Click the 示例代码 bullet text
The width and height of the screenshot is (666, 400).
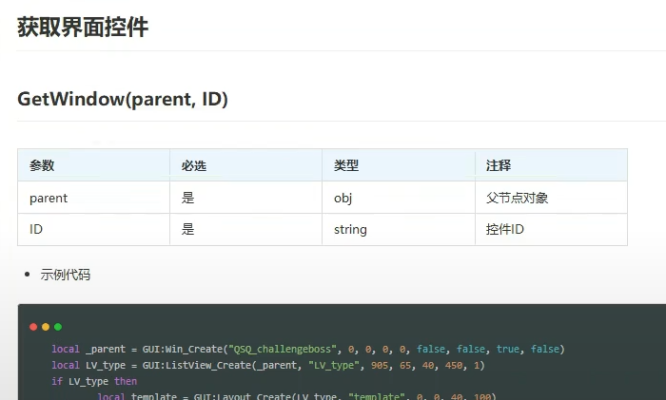(x=65, y=274)
